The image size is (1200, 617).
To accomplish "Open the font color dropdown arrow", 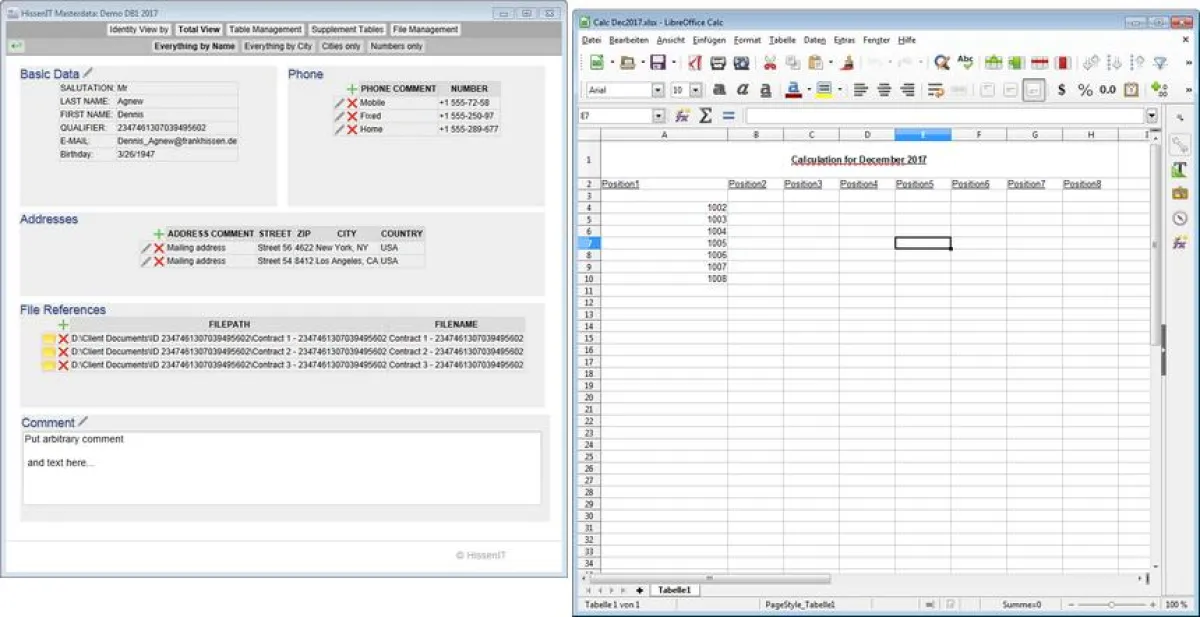I will [x=808, y=92].
